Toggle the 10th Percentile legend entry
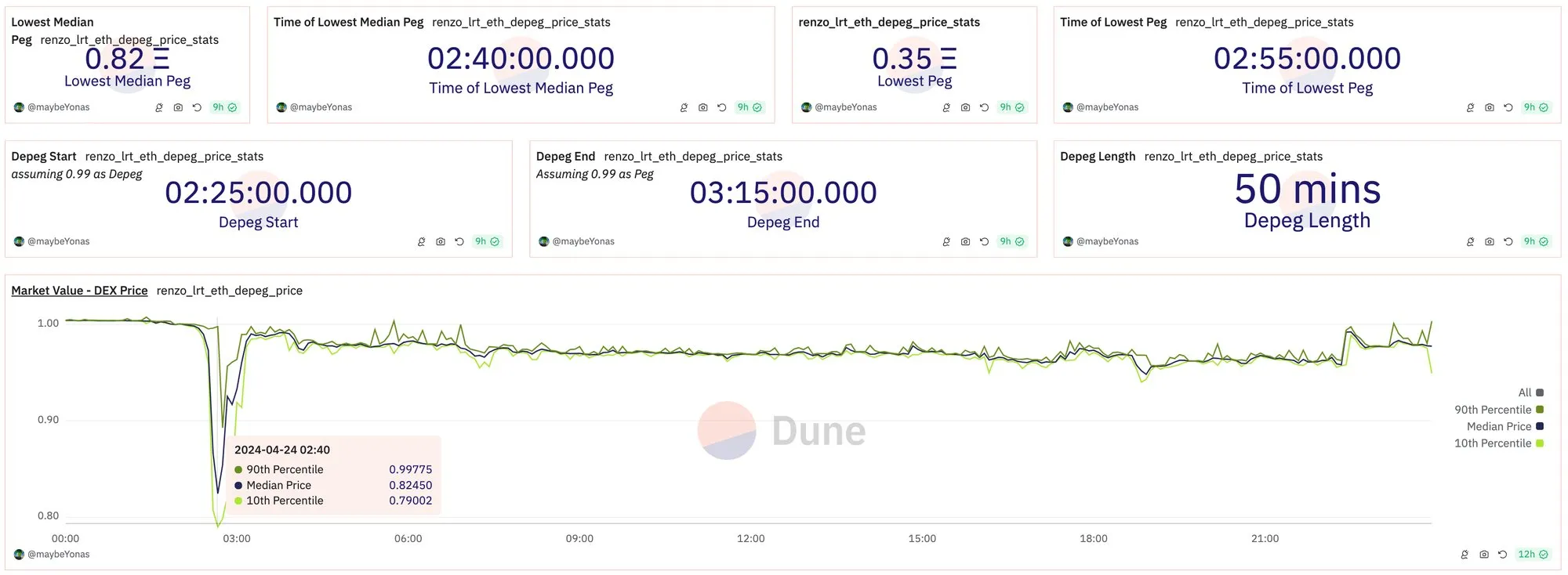 coord(1498,443)
